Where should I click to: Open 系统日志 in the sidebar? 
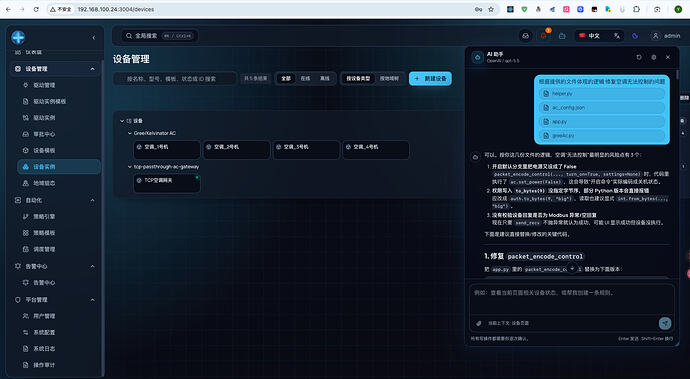point(44,349)
